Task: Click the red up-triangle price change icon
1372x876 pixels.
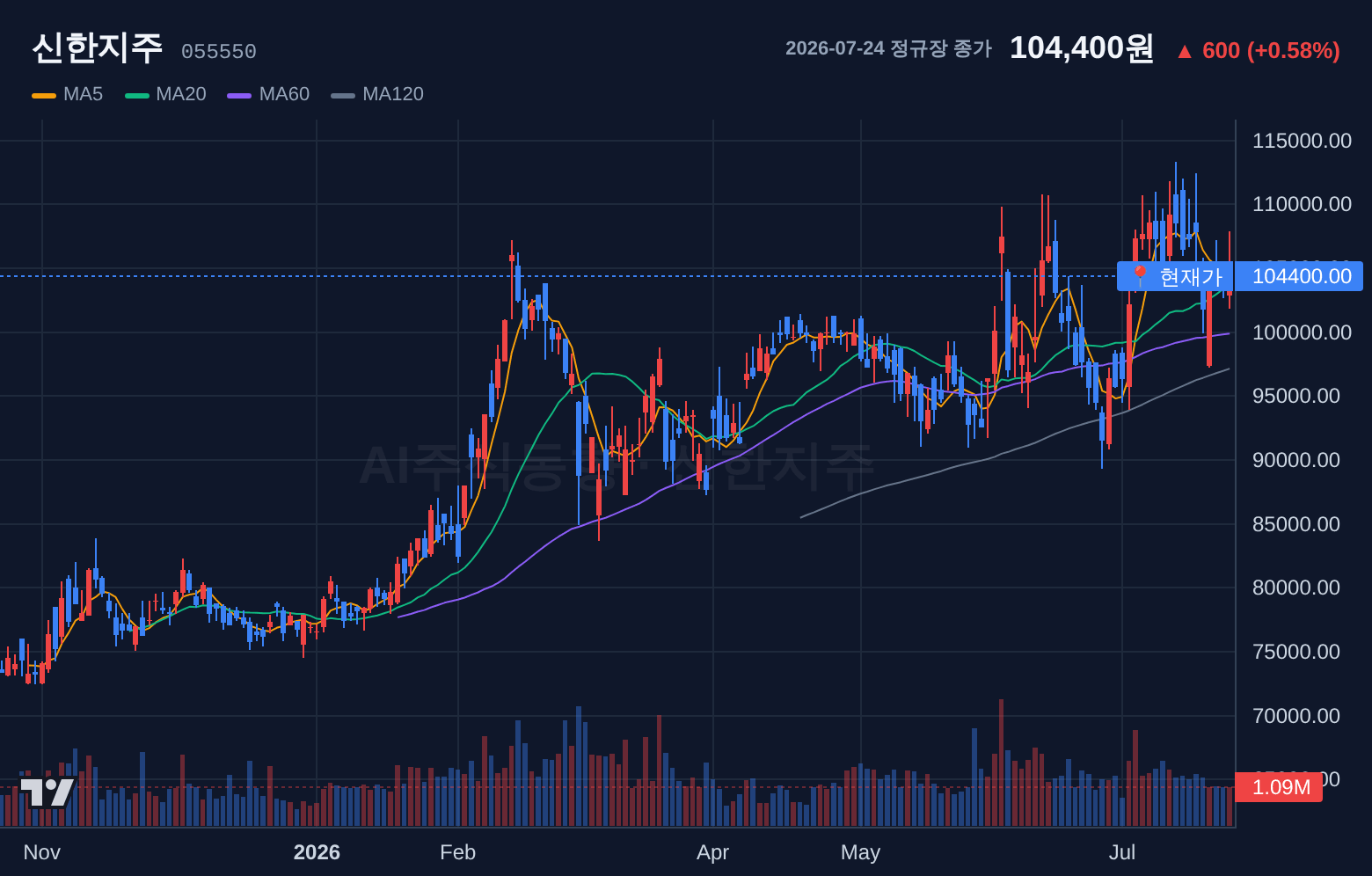Action: point(1185,52)
